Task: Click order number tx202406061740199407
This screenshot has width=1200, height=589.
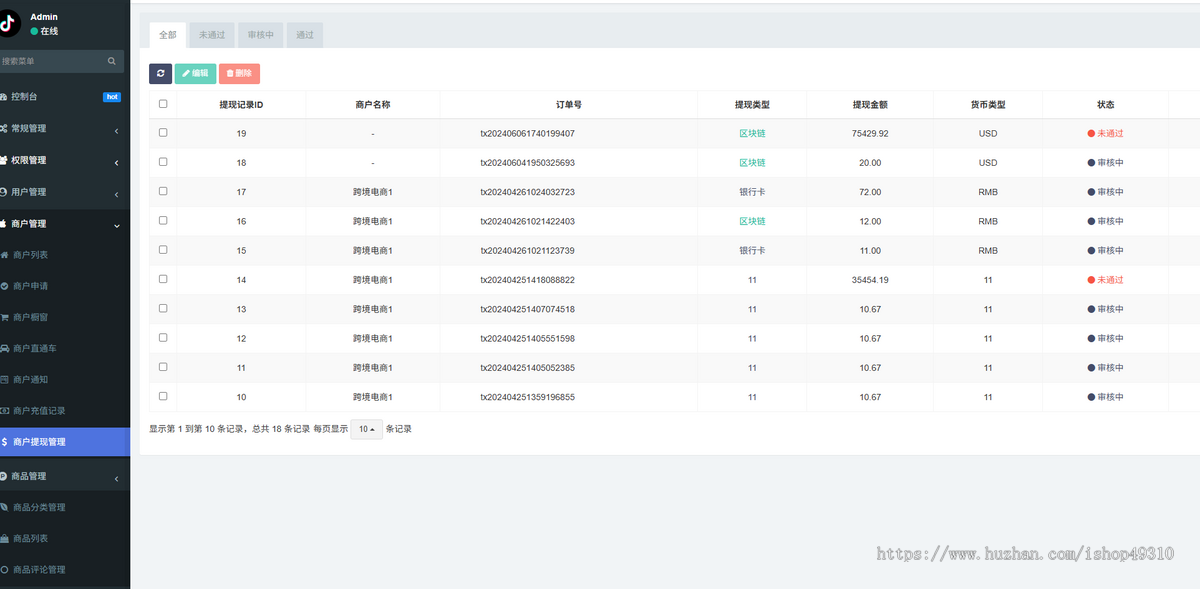Action: click(x=527, y=133)
